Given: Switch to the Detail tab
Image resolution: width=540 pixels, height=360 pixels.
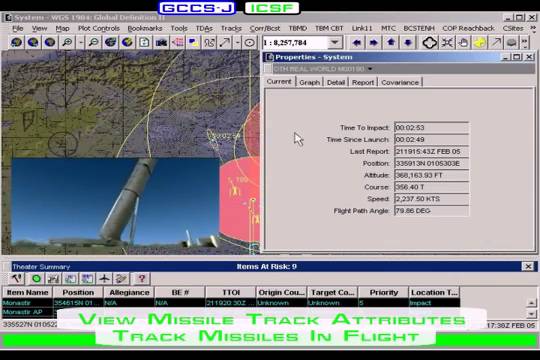Looking at the screenshot, I should (x=336, y=82).
